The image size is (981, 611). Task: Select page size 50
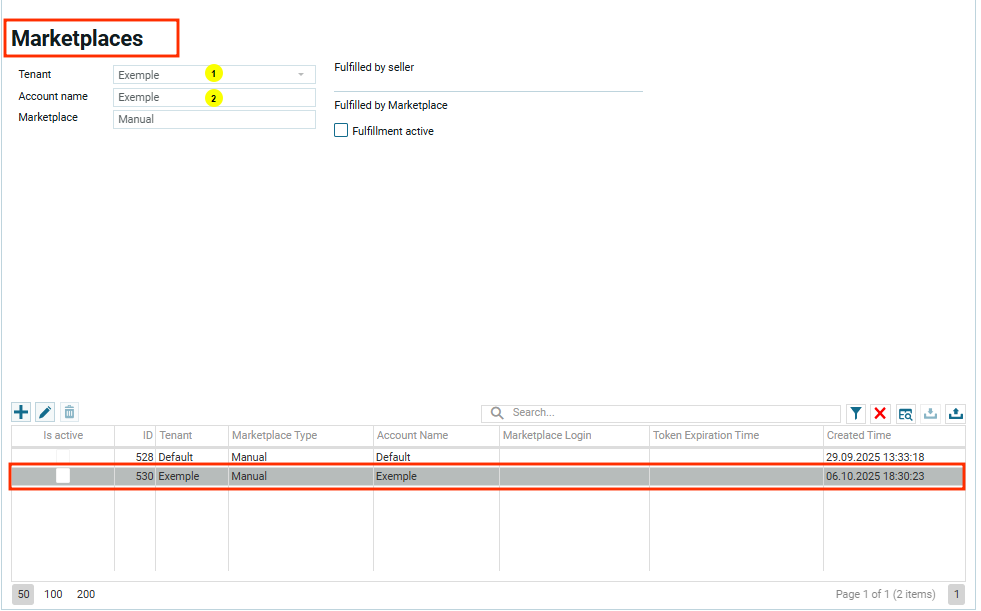pos(23,594)
